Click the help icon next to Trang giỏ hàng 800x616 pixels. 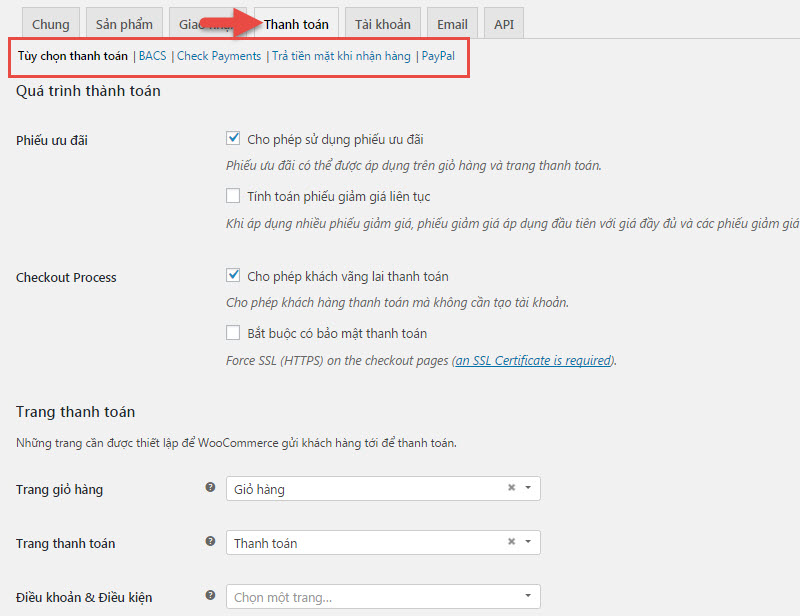coord(210,488)
